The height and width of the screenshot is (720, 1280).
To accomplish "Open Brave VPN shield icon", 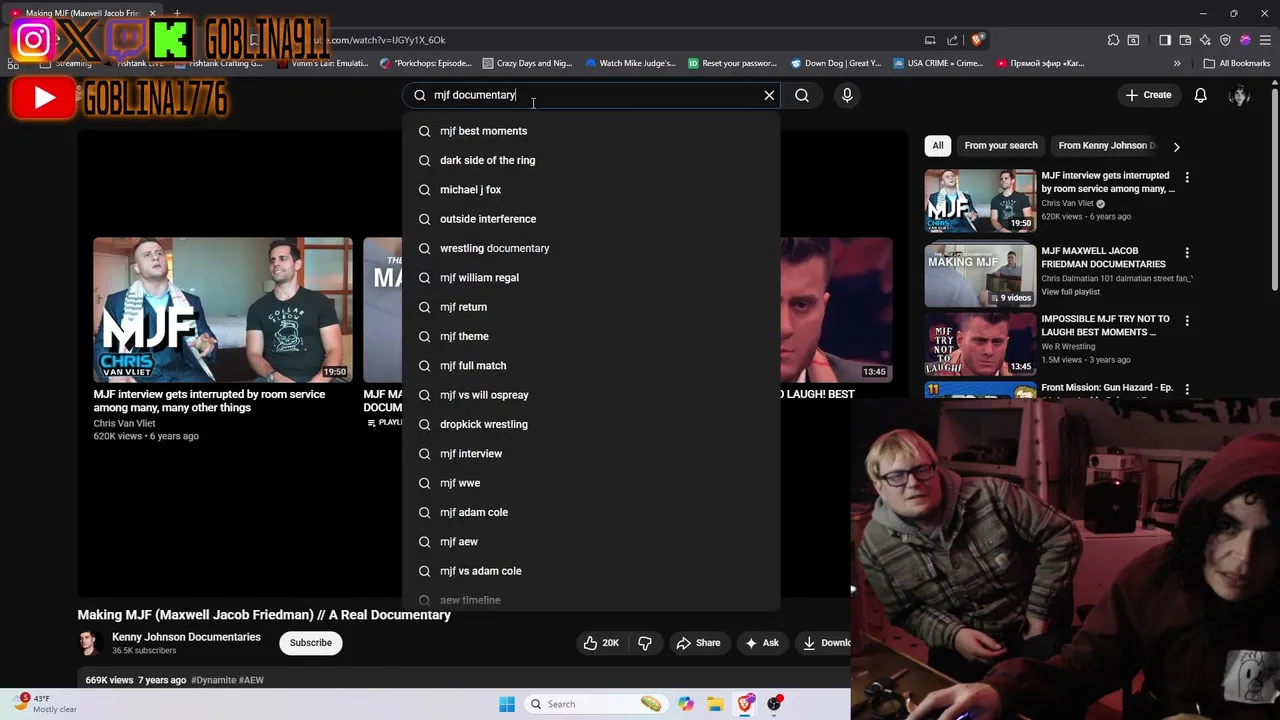I will point(1225,40).
